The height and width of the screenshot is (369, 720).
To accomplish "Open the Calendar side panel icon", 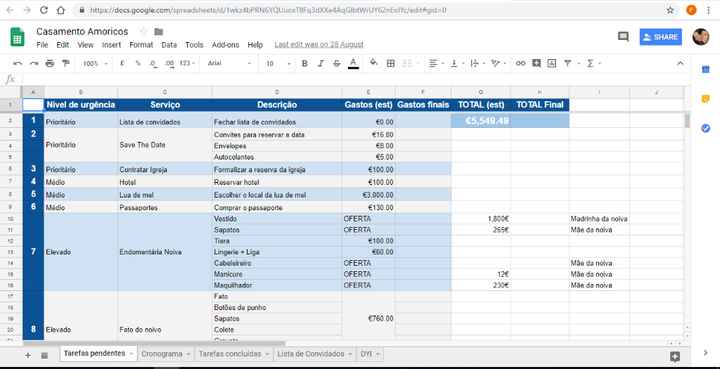I will click(x=706, y=69).
